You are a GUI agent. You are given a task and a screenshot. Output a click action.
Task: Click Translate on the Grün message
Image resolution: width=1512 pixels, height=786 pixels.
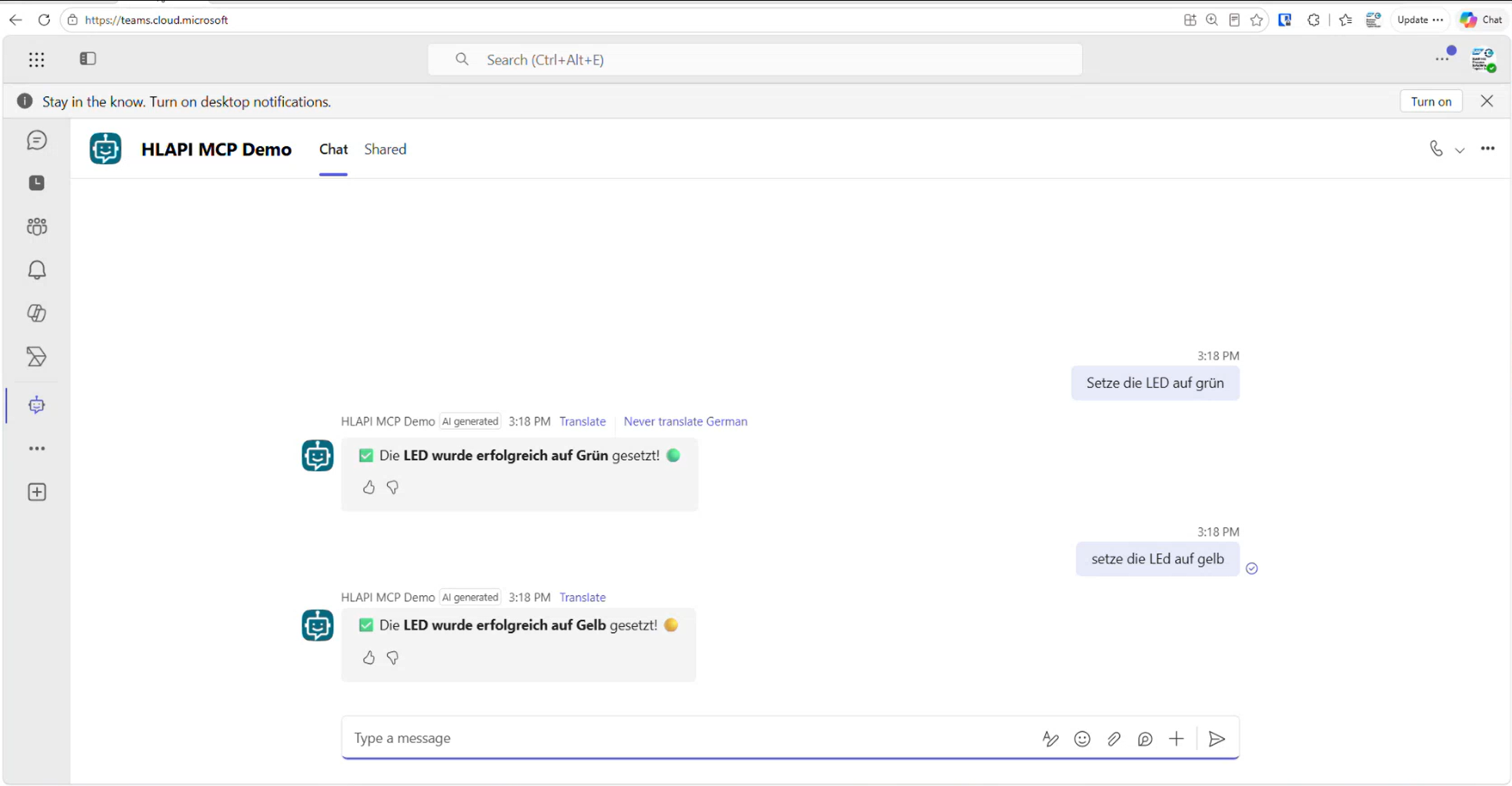pyautogui.click(x=582, y=421)
